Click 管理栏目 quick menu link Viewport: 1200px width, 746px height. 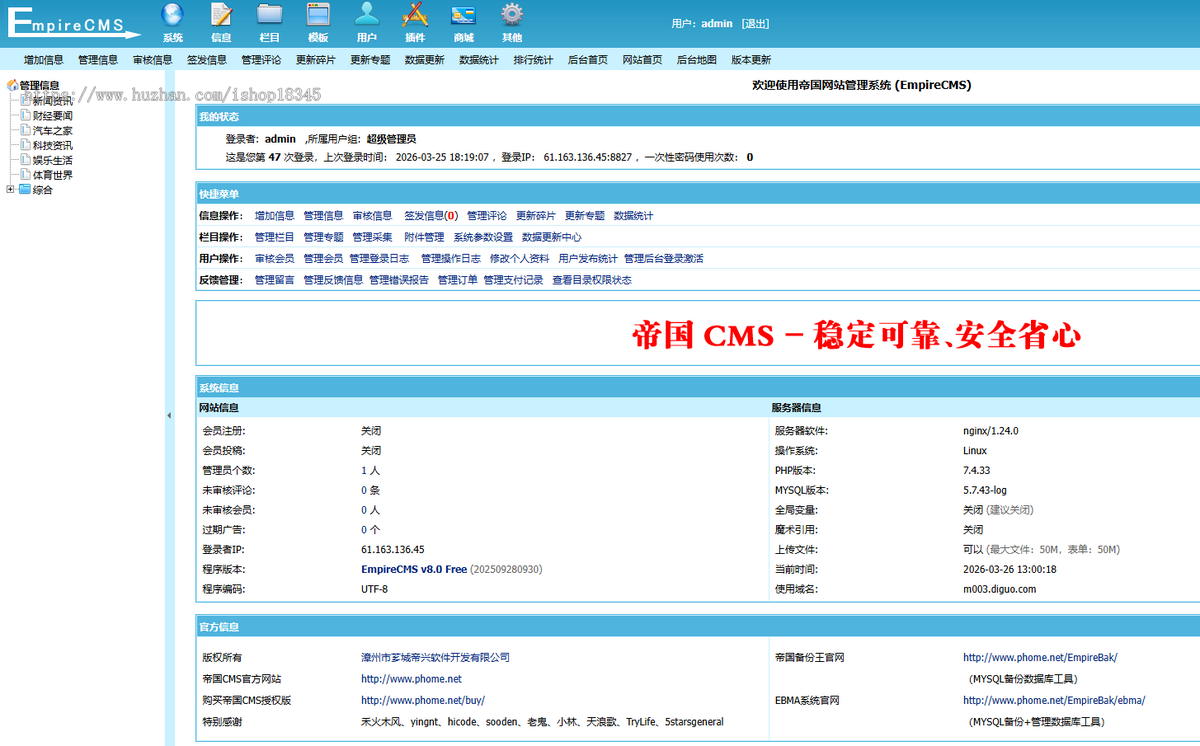pos(275,237)
